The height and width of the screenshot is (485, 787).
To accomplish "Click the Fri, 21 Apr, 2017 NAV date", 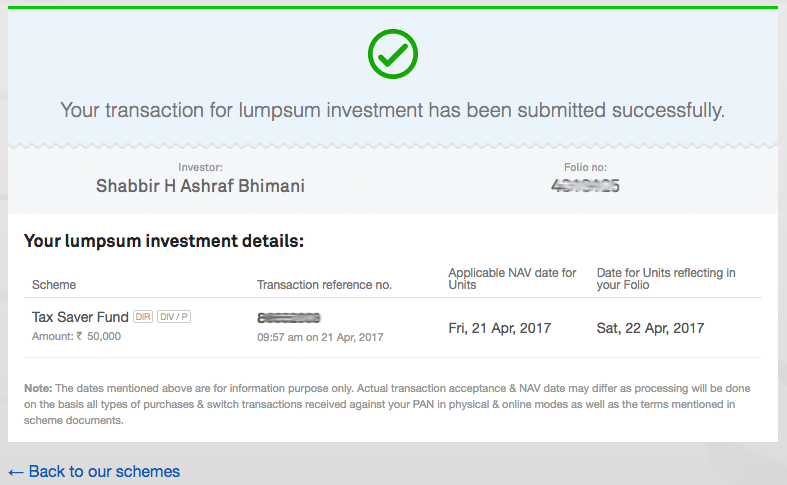I will point(500,328).
